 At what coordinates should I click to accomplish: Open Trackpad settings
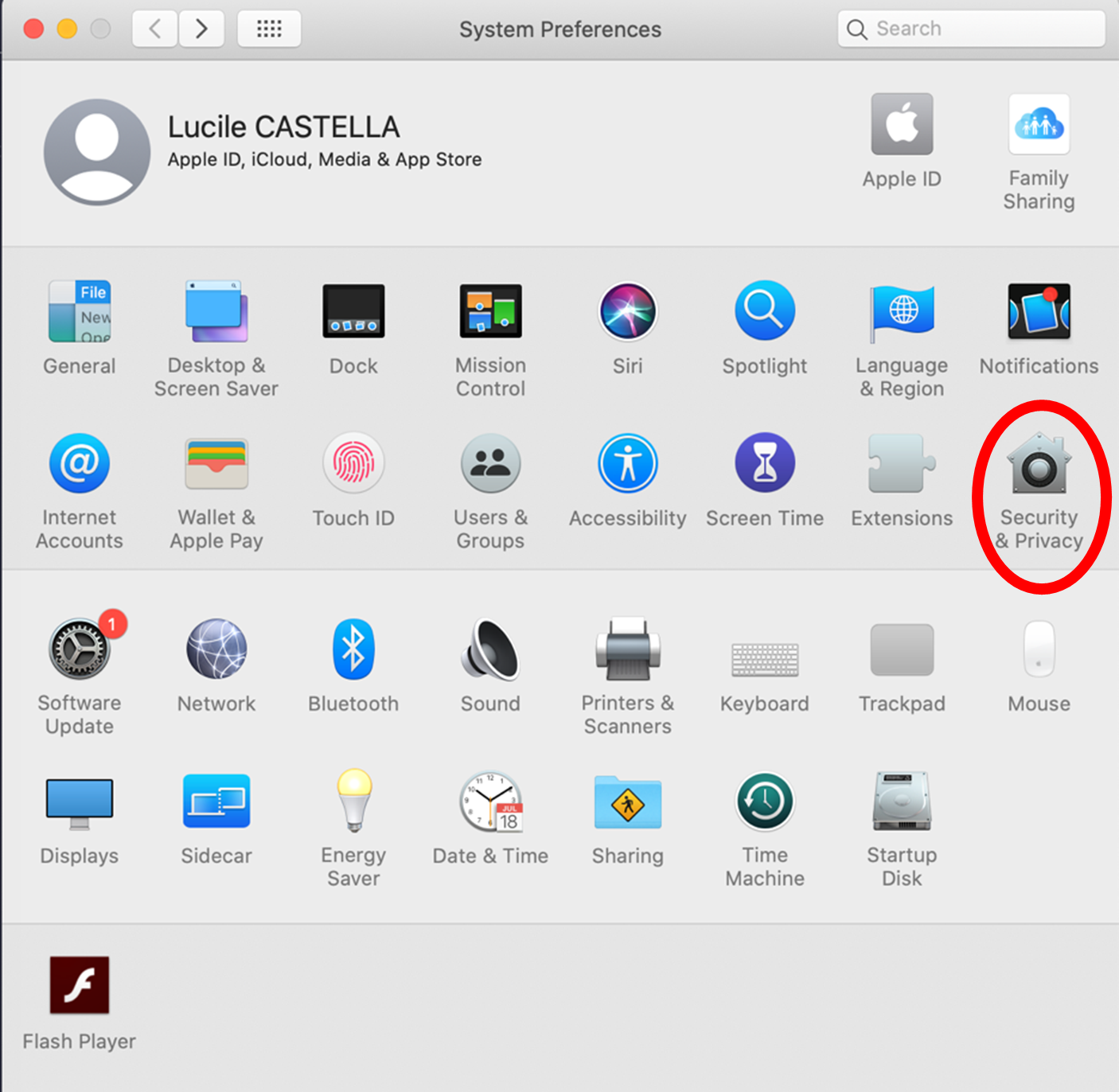coord(902,649)
